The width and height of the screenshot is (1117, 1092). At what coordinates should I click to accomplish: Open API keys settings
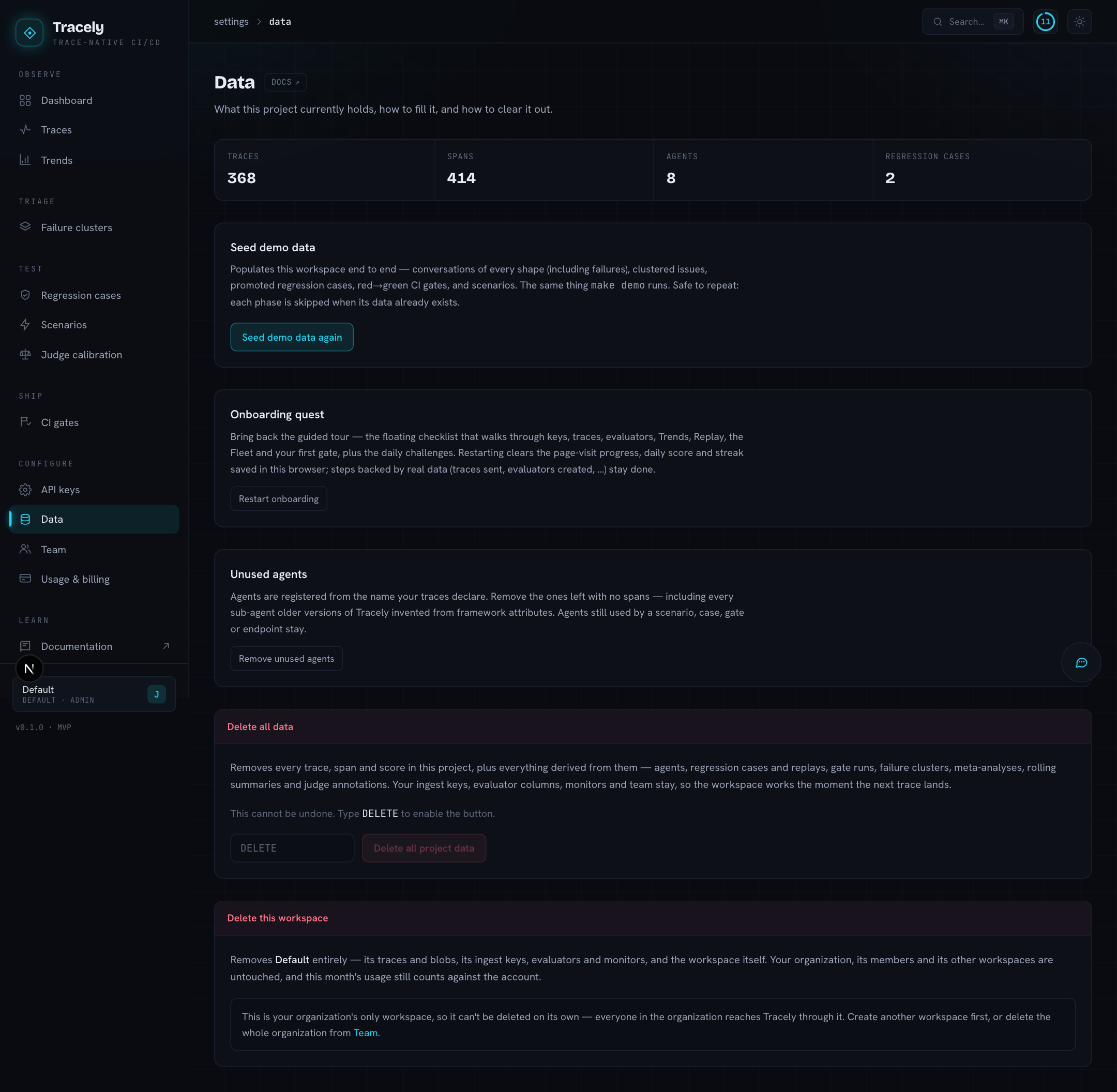point(94,490)
